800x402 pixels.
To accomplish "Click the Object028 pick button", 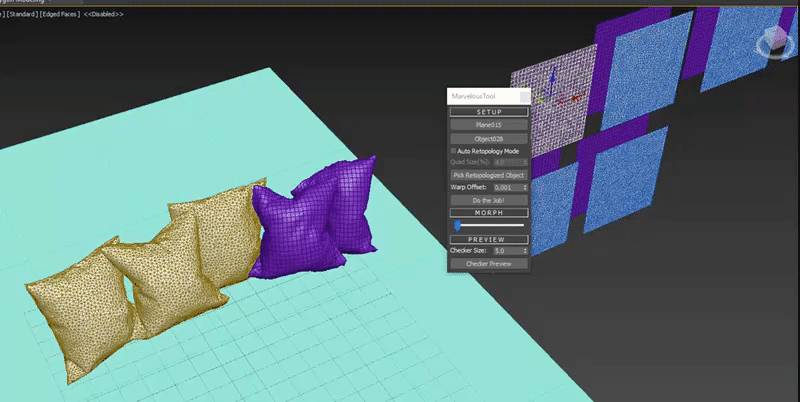I will tap(489, 139).
